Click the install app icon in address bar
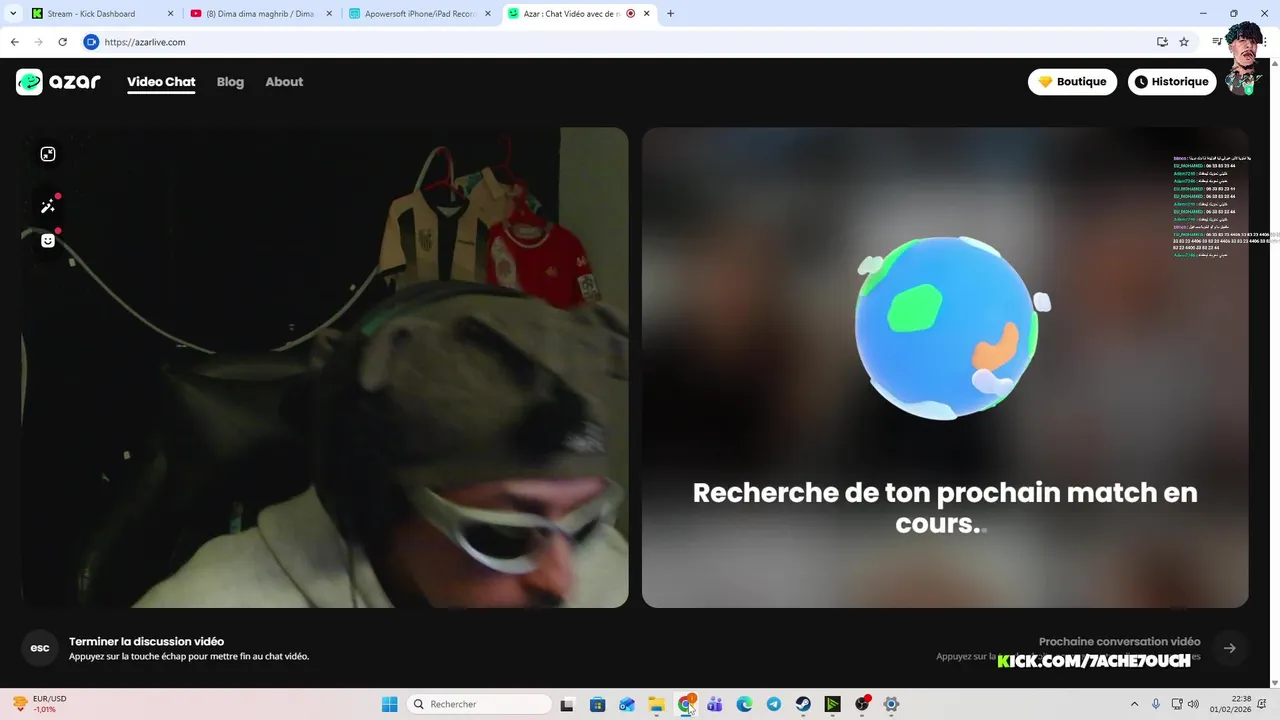Image resolution: width=1280 pixels, height=720 pixels. tap(1162, 42)
